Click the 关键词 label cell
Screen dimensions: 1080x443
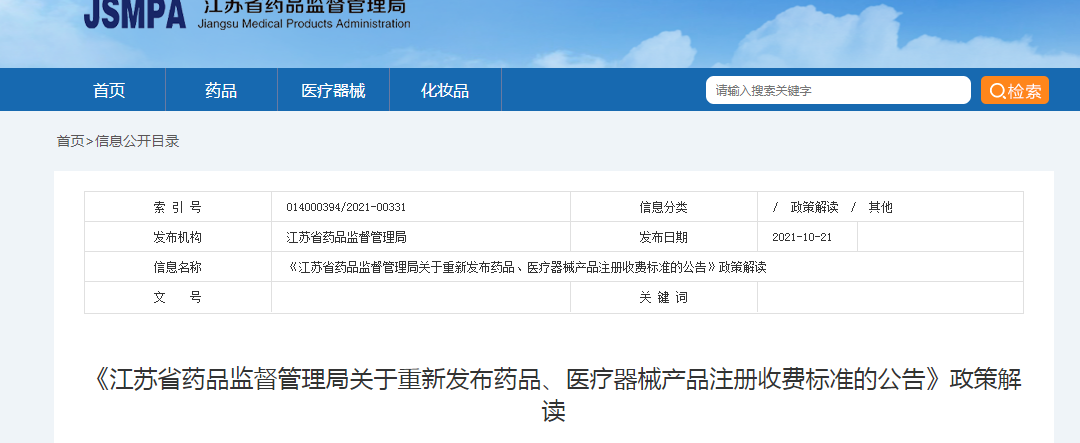click(x=663, y=298)
